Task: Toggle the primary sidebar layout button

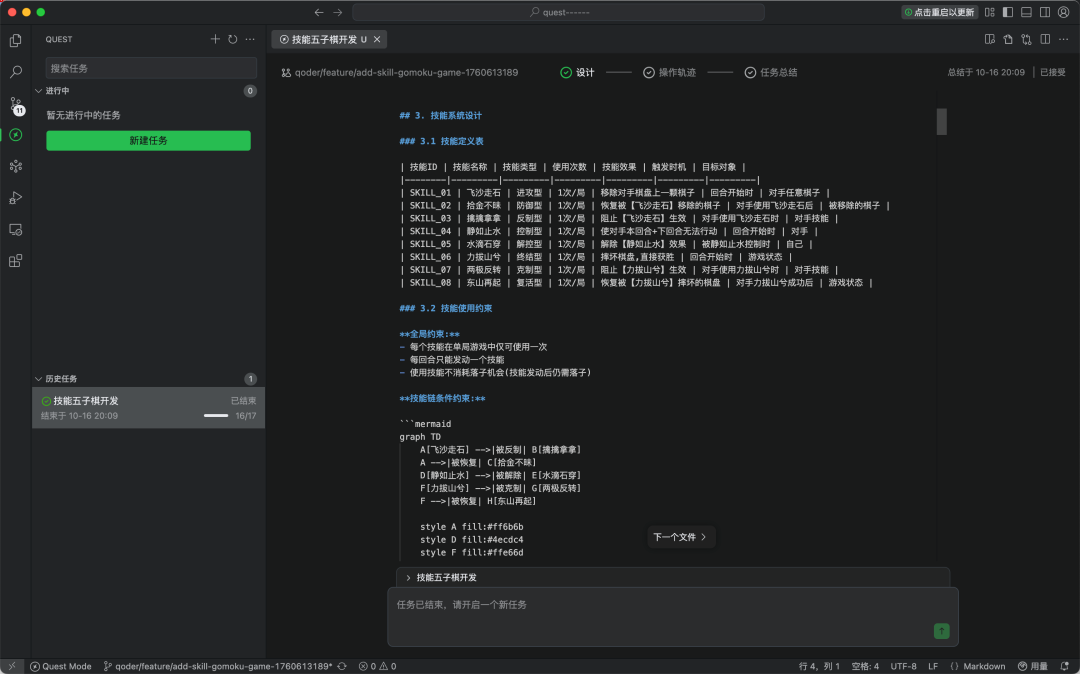Action: click(1007, 12)
